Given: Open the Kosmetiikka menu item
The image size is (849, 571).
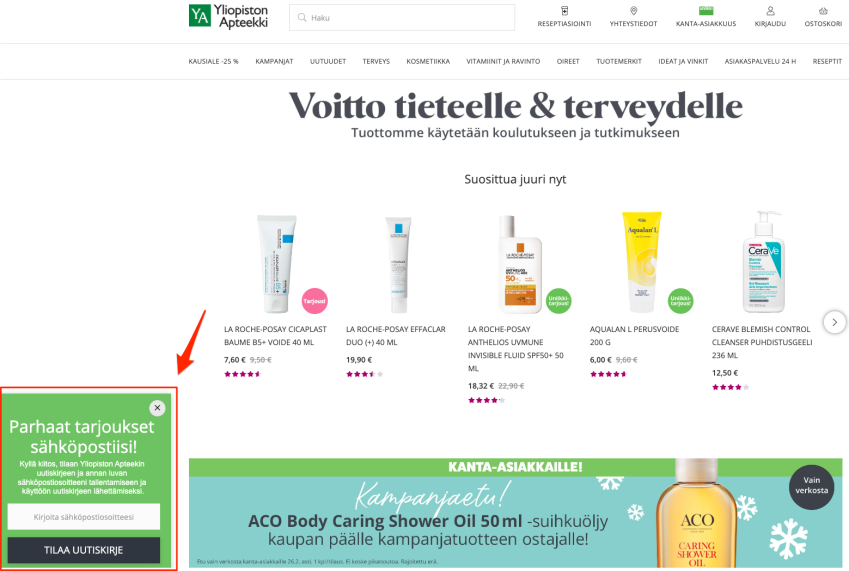Looking at the screenshot, I should [428, 61].
